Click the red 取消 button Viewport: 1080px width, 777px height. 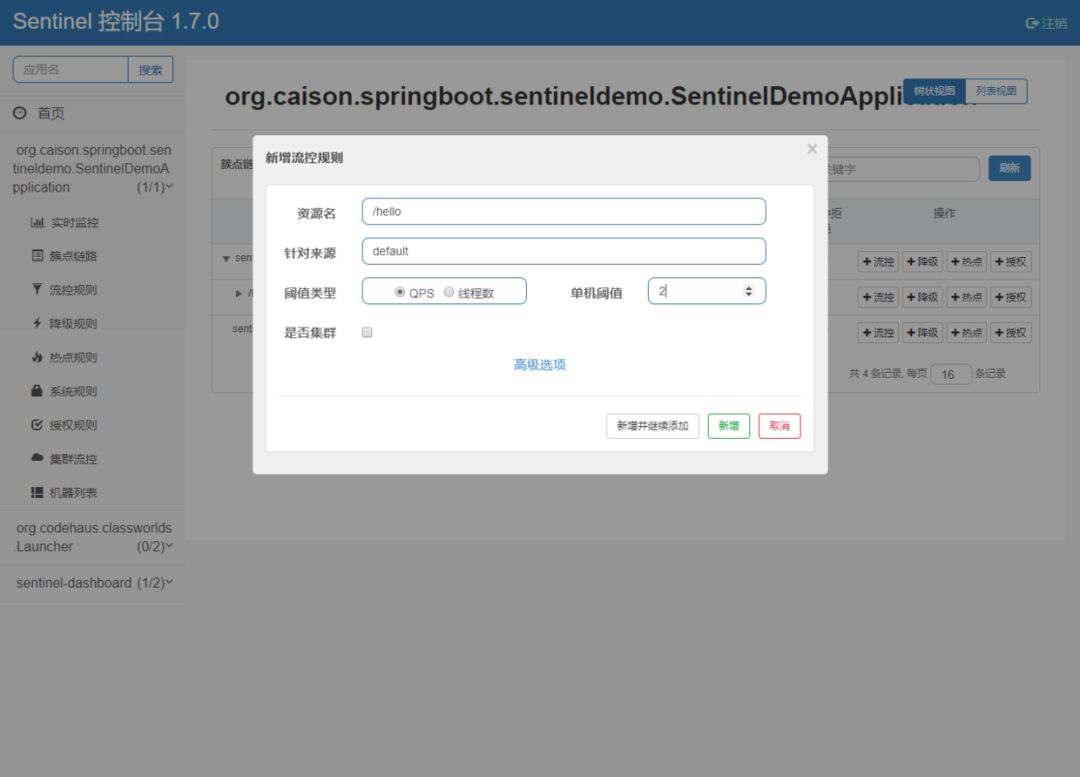[x=780, y=426]
